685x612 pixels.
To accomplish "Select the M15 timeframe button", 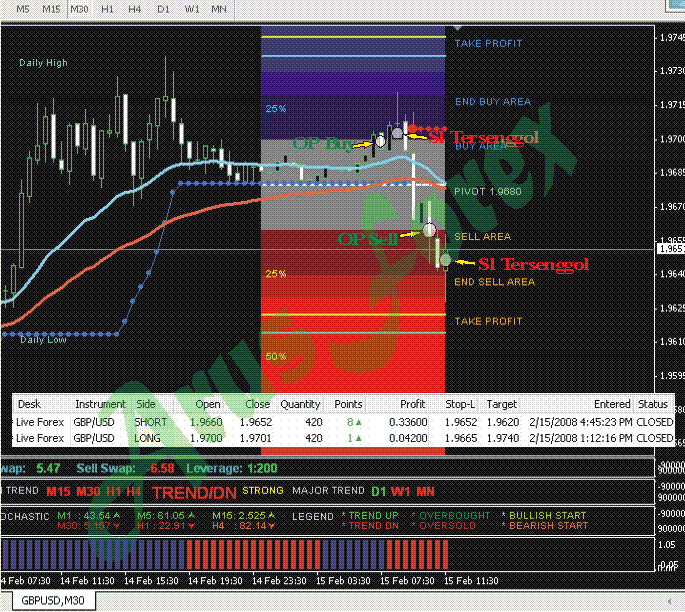I will pos(51,8).
